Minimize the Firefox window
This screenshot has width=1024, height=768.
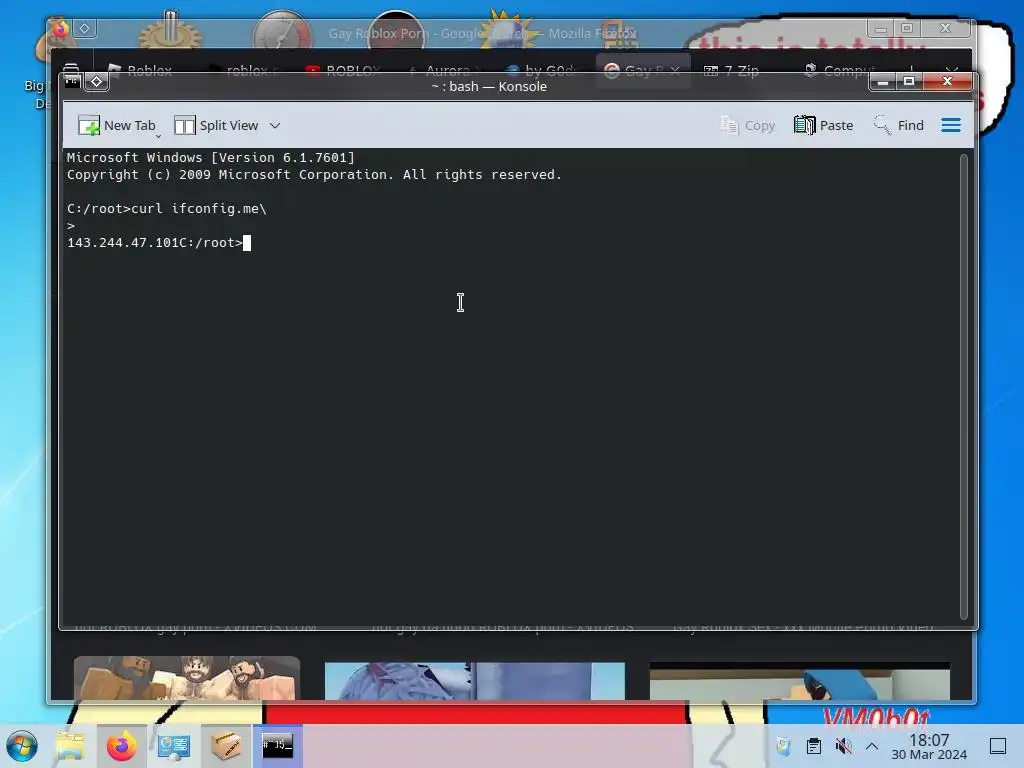click(880, 29)
